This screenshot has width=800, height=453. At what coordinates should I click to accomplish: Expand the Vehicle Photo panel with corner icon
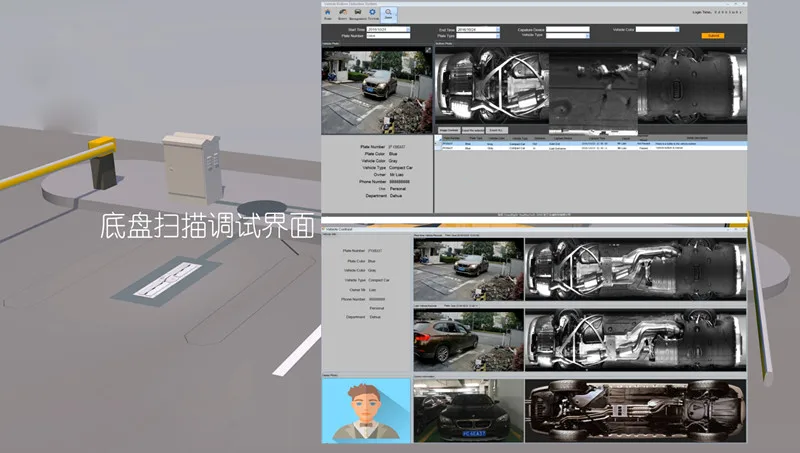click(x=428, y=50)
